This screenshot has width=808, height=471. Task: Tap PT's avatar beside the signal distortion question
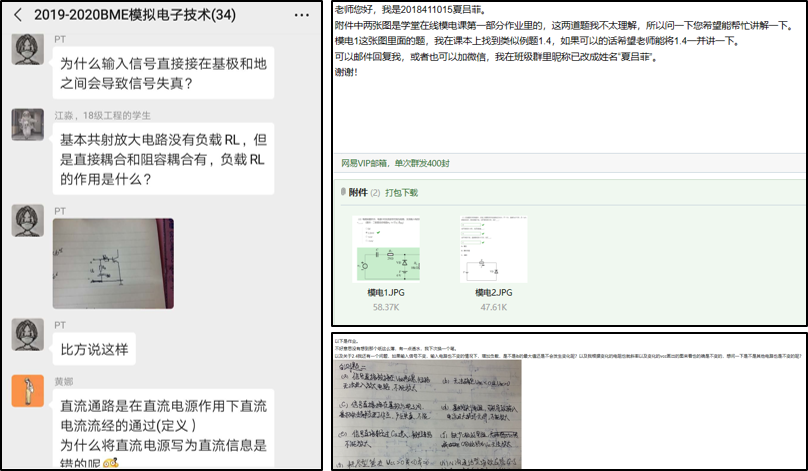(26, 48)
